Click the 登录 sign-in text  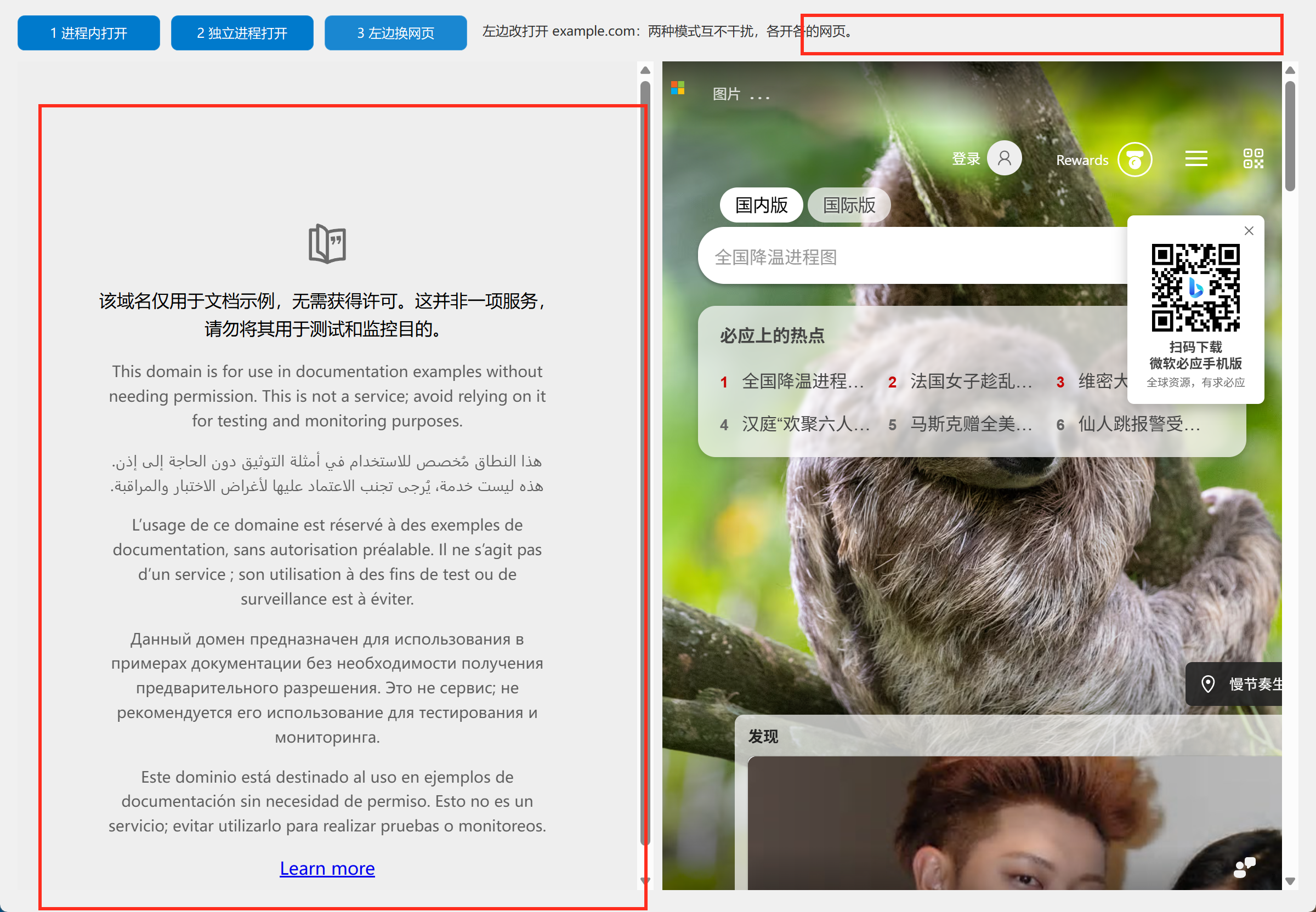[966, 159]
